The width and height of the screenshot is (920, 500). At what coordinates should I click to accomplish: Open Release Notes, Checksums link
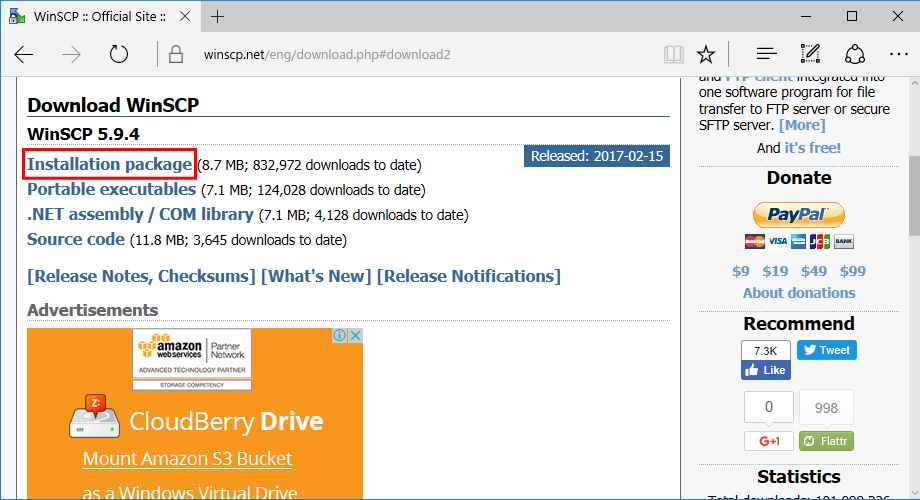point(141,276)
